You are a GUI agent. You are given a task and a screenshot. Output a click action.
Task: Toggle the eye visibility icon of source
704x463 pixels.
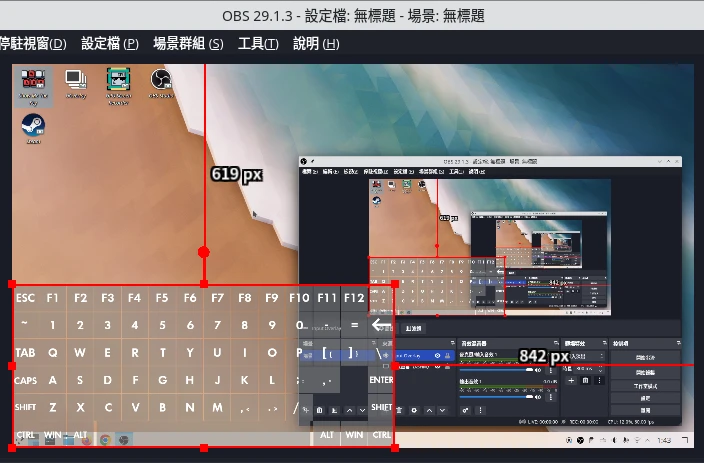click(437, 355)
